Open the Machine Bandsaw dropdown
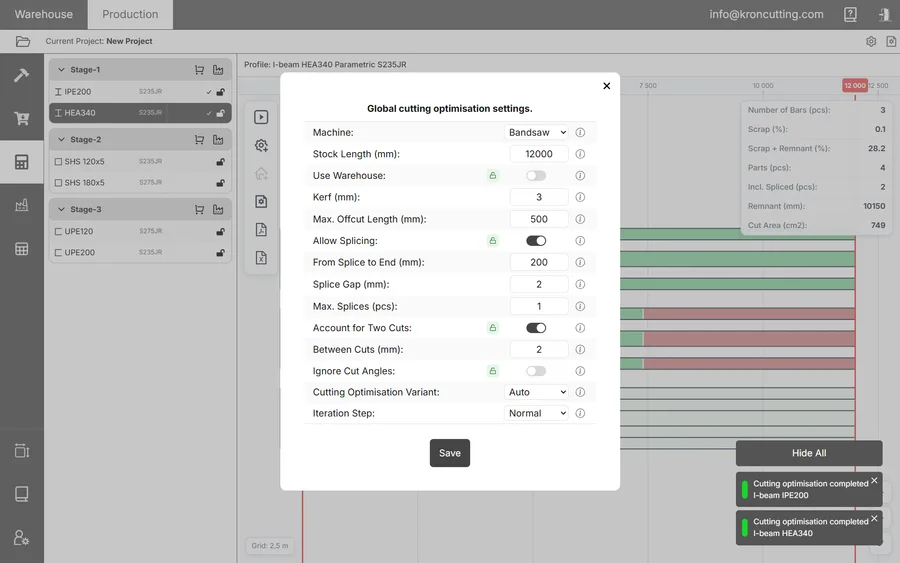The width and height of the screenshot is (900, 563). pos(536,133)
